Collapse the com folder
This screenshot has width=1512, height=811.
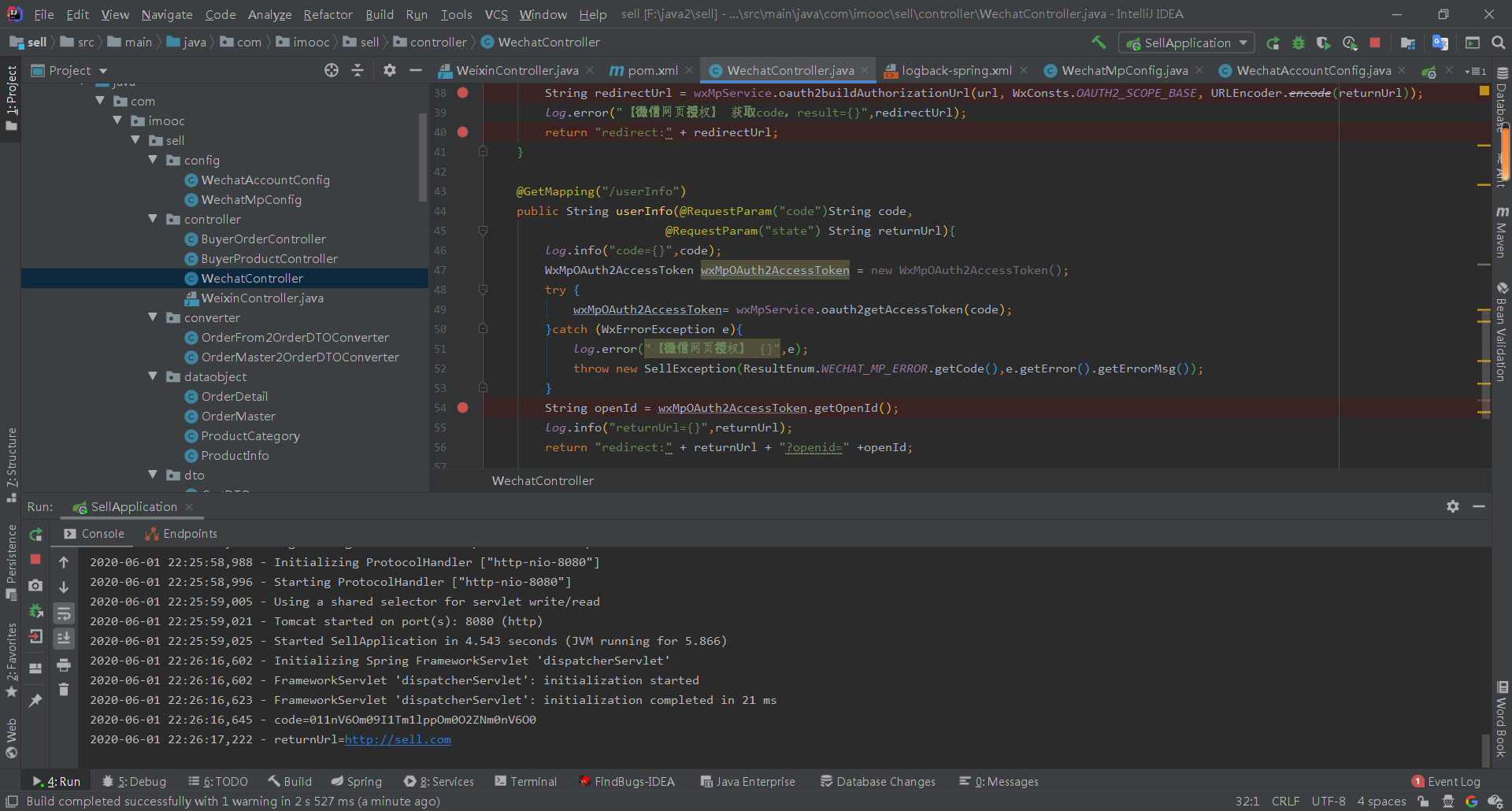pyautogui.click(x=100, y=101)
